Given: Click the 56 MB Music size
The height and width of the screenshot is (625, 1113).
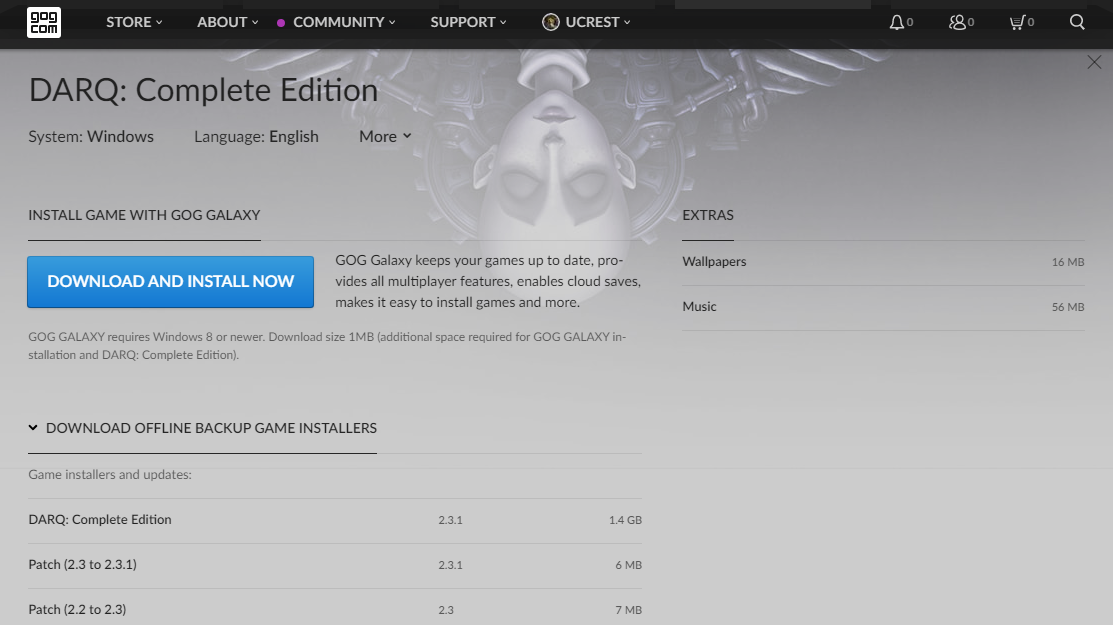Looking at the screenshot, I should point(1068,307).
